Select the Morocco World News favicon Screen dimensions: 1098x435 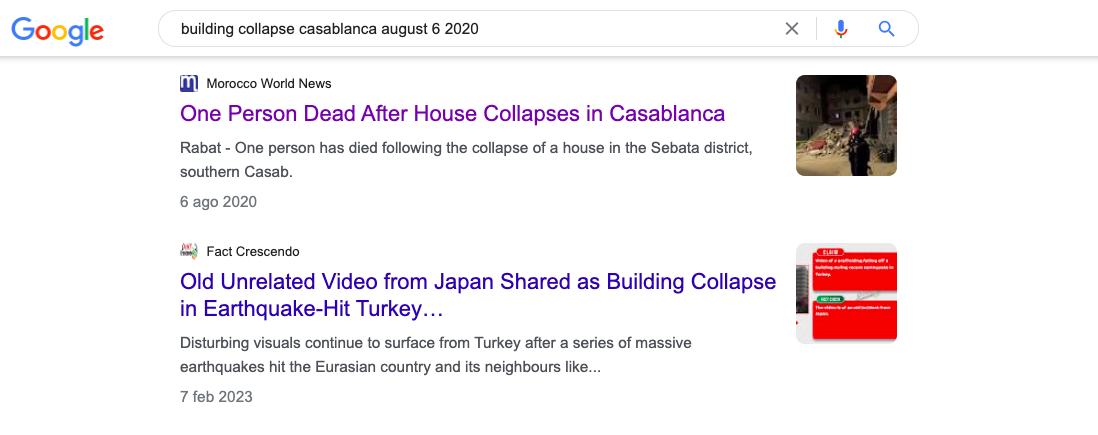click(189, 84)
